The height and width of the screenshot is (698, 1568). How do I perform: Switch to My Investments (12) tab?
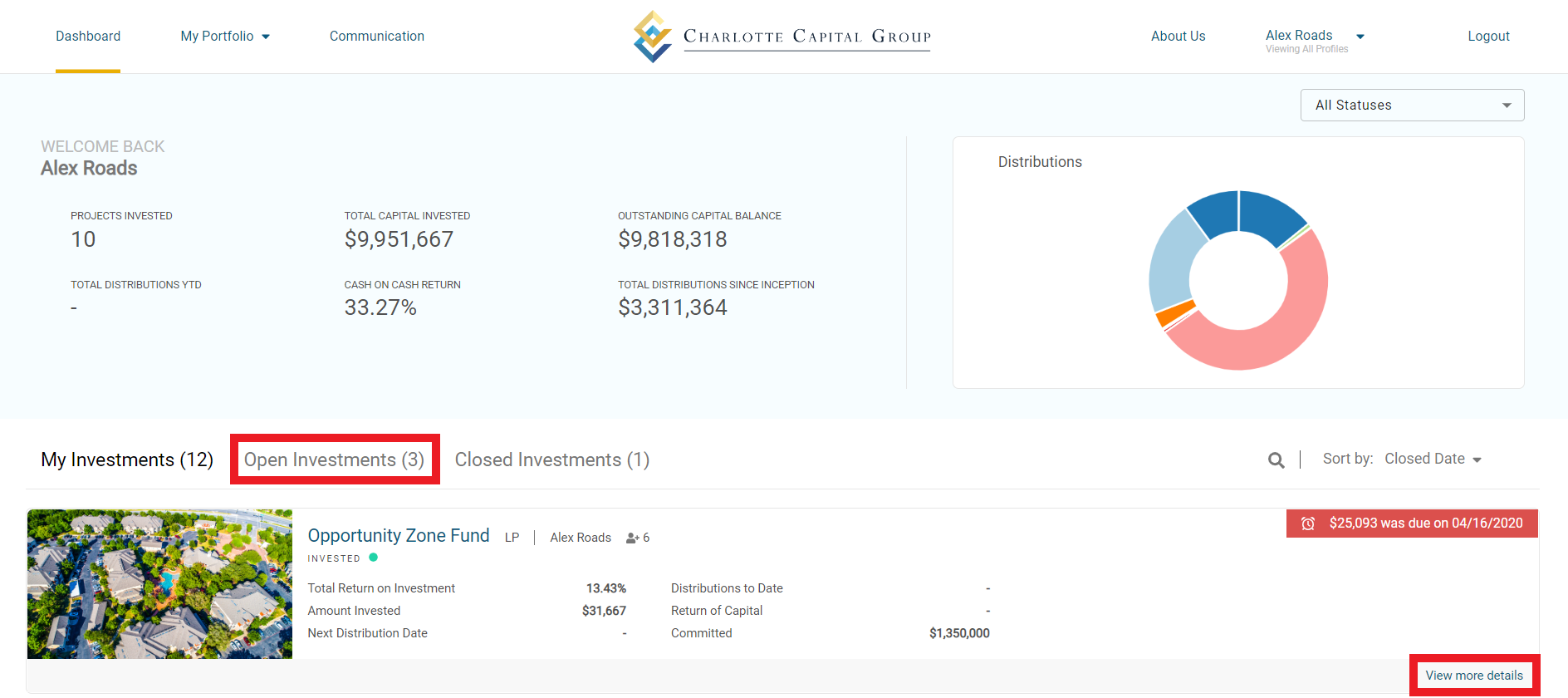[x=127, y=460]
